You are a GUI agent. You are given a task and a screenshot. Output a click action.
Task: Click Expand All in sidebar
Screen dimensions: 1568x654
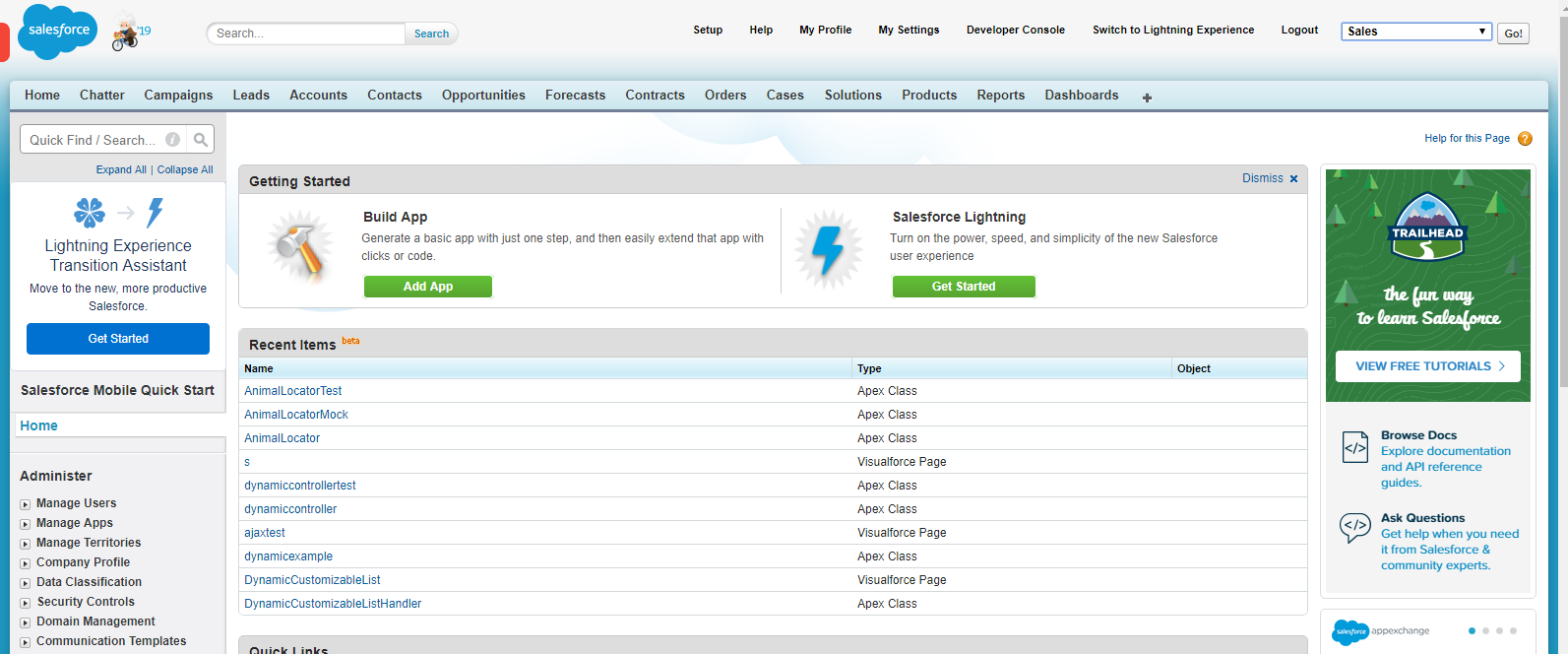point(121,170)
